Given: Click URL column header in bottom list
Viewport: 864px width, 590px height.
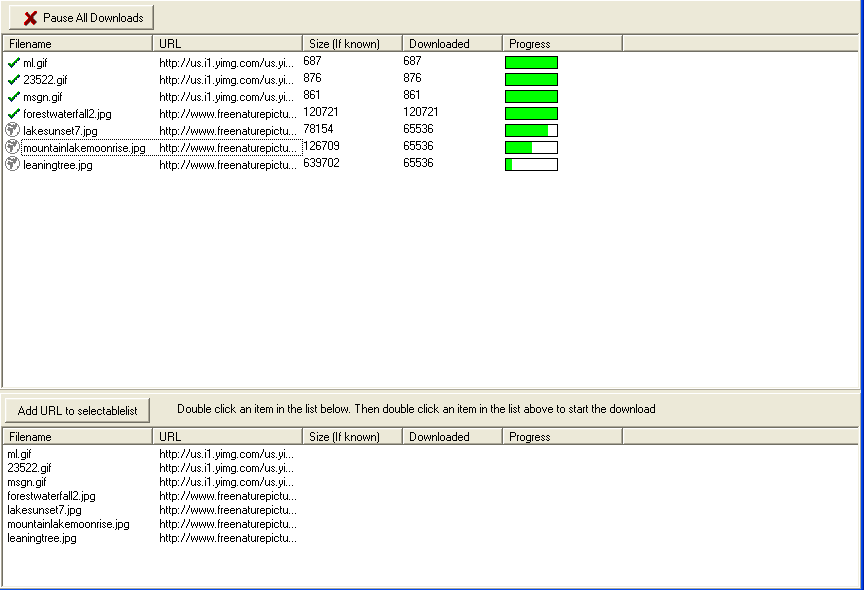Looking at the screenshot, I should point(227,437).
